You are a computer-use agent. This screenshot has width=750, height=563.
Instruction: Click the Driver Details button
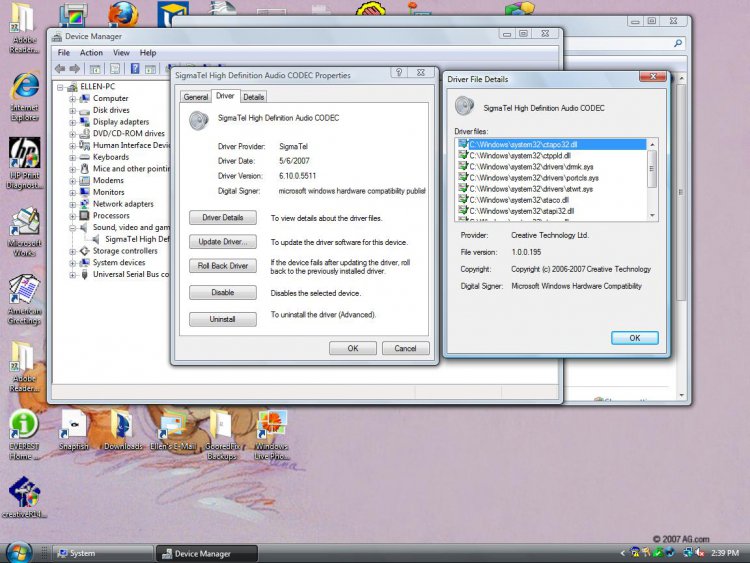point(222,218)
